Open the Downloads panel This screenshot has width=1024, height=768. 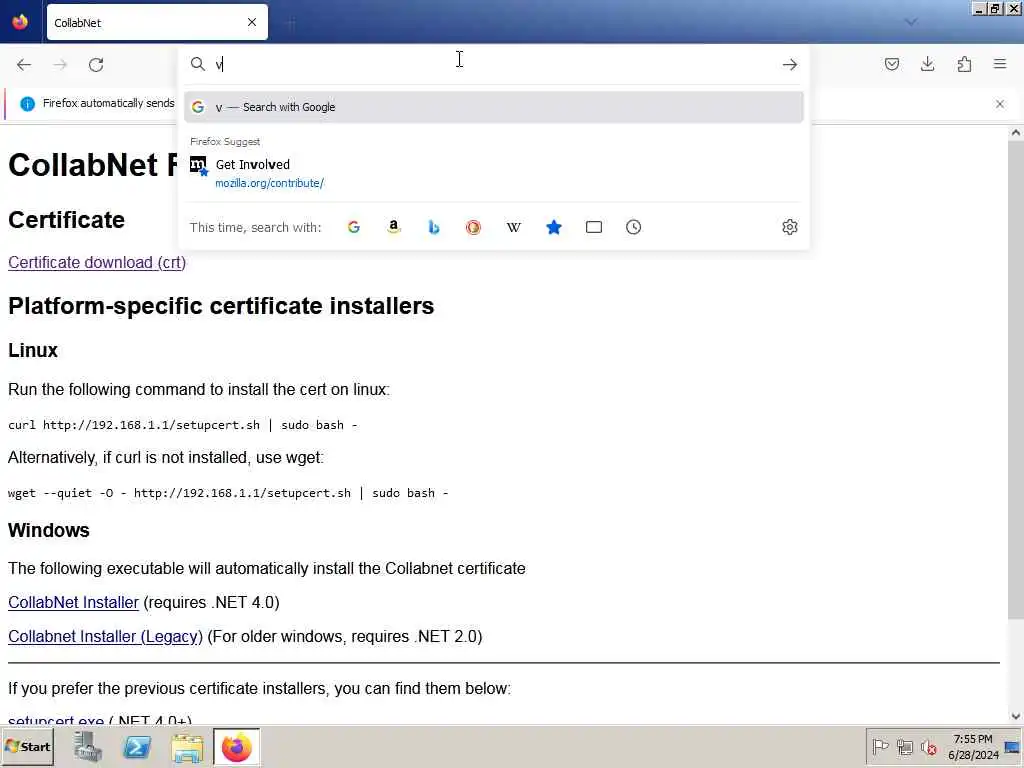click(927, 64)
